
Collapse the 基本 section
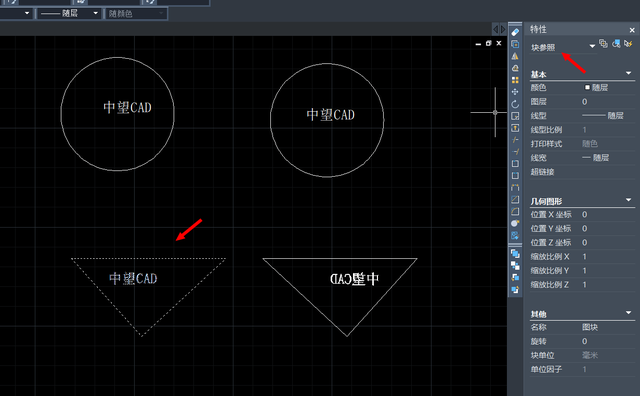[x=629, y=73]
